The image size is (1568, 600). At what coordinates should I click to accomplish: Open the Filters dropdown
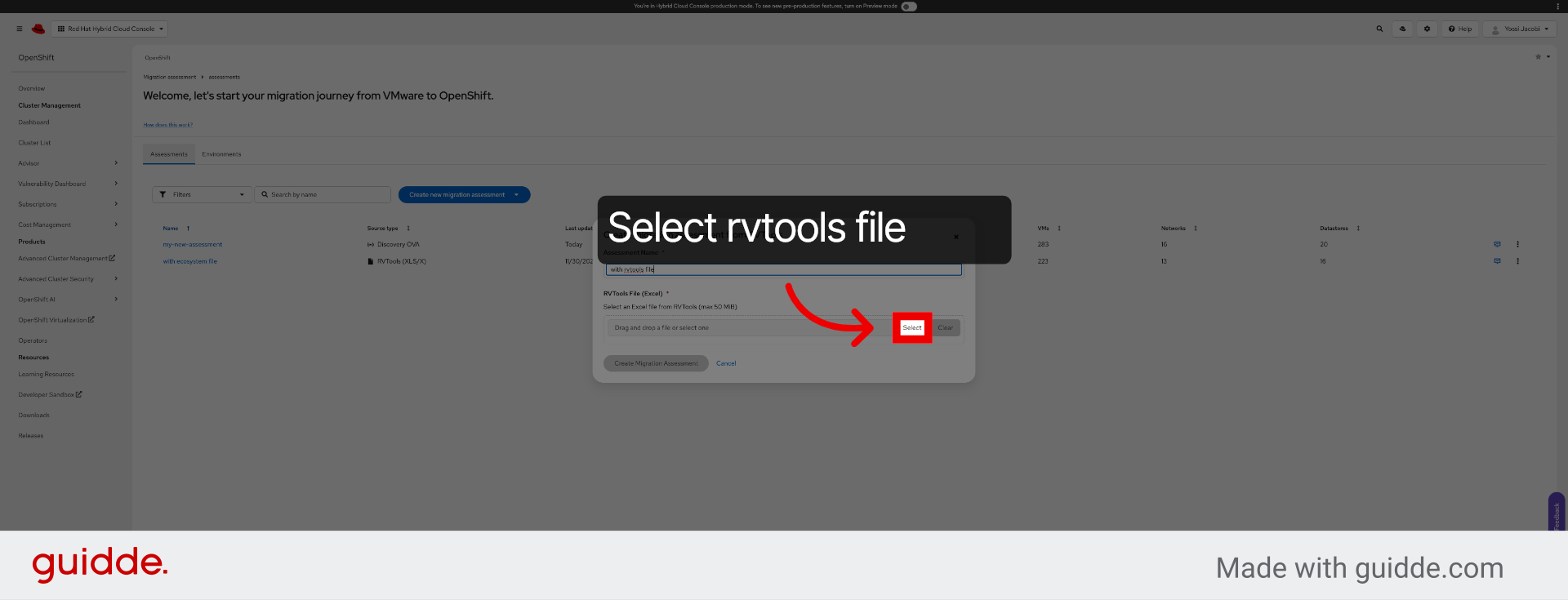(x=202, y=194)
